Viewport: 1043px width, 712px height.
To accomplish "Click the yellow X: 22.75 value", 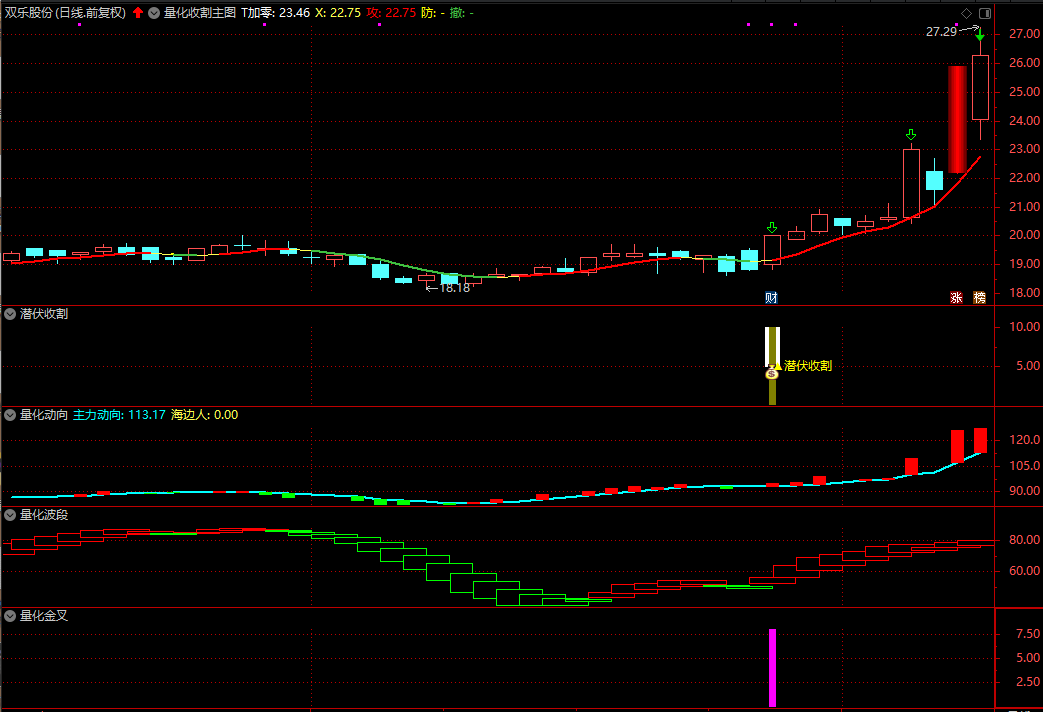I will point(338,13).
